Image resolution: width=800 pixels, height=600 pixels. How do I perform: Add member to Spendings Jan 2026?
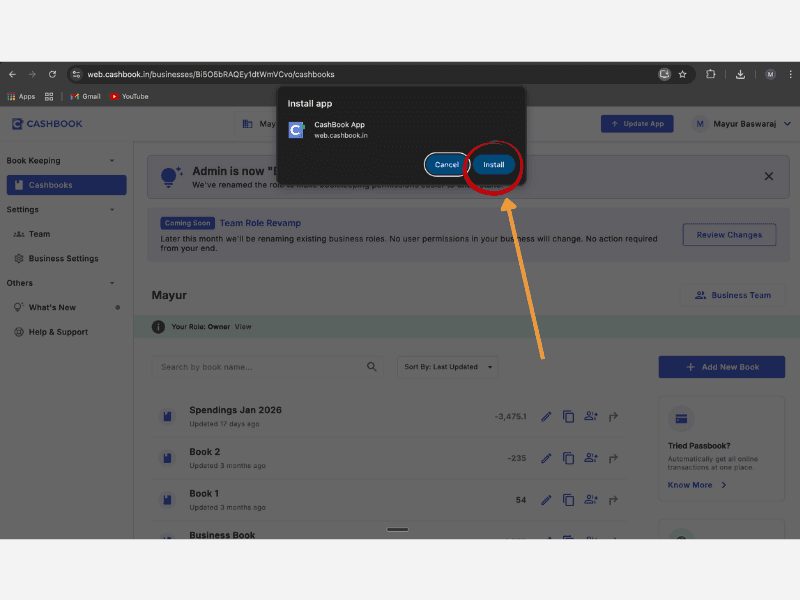pyautogui.click(x=591, y=416)
